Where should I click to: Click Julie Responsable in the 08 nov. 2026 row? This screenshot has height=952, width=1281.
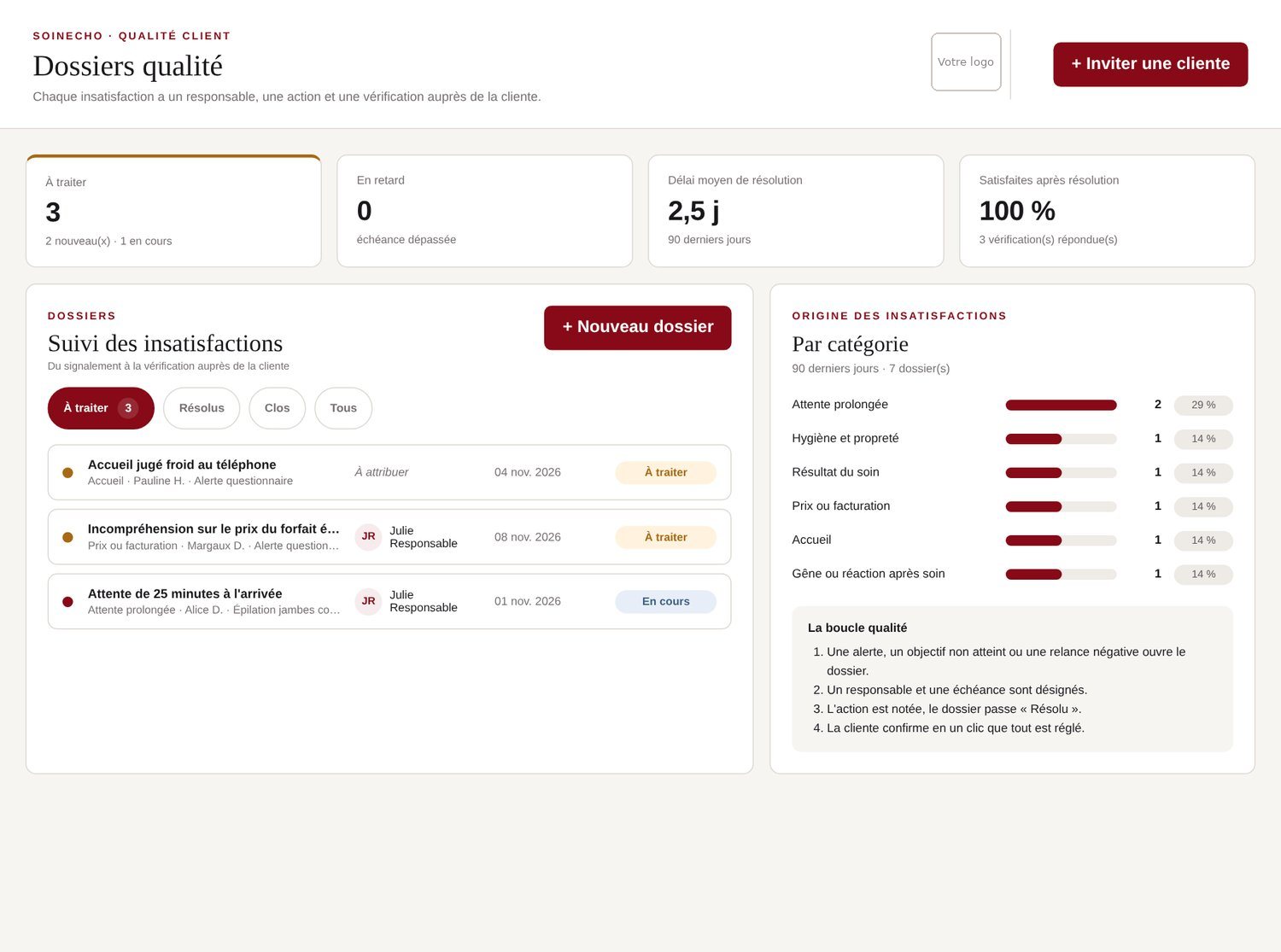point(424,537)
